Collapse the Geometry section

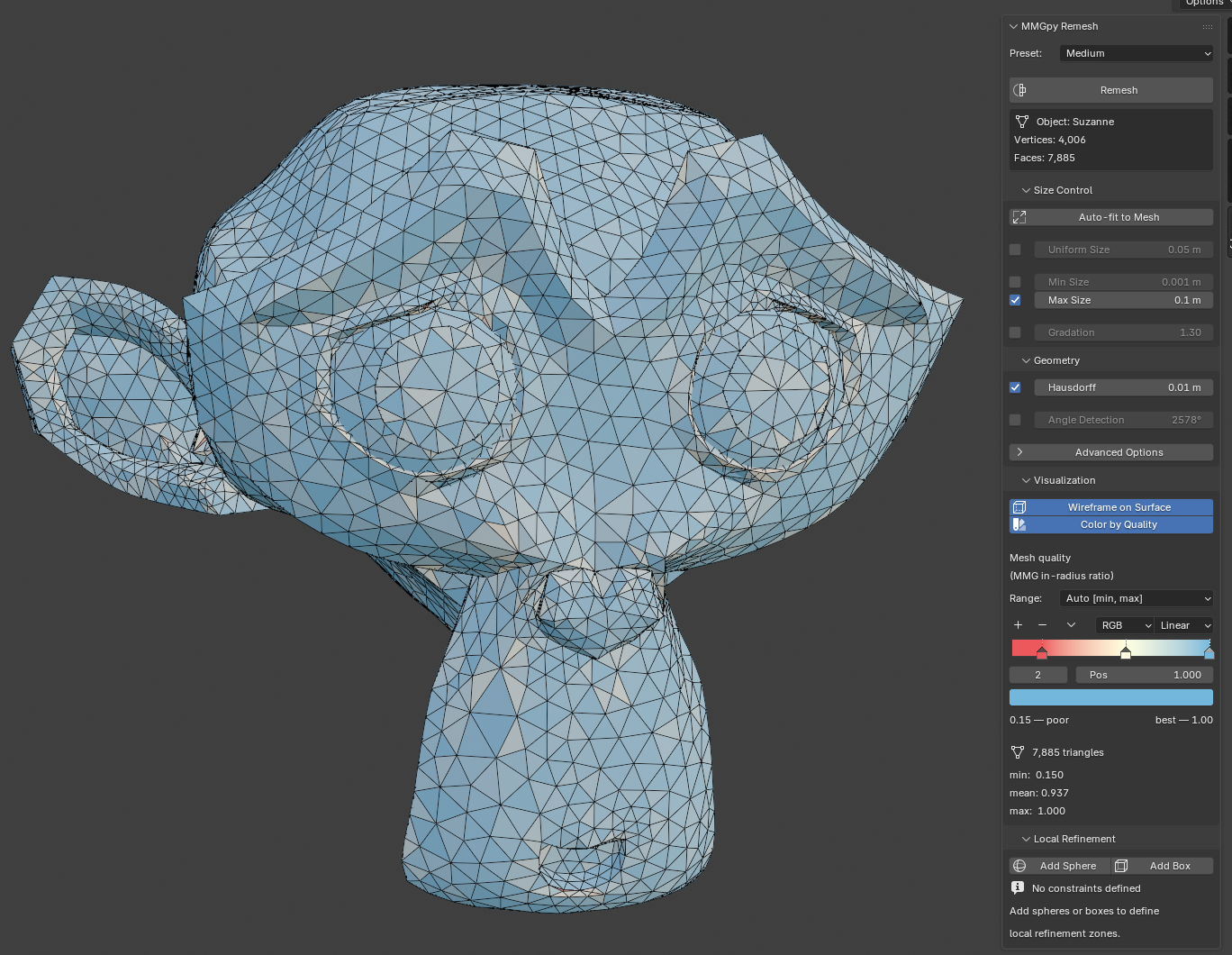pyautogui.click(x=1026, y=360)
